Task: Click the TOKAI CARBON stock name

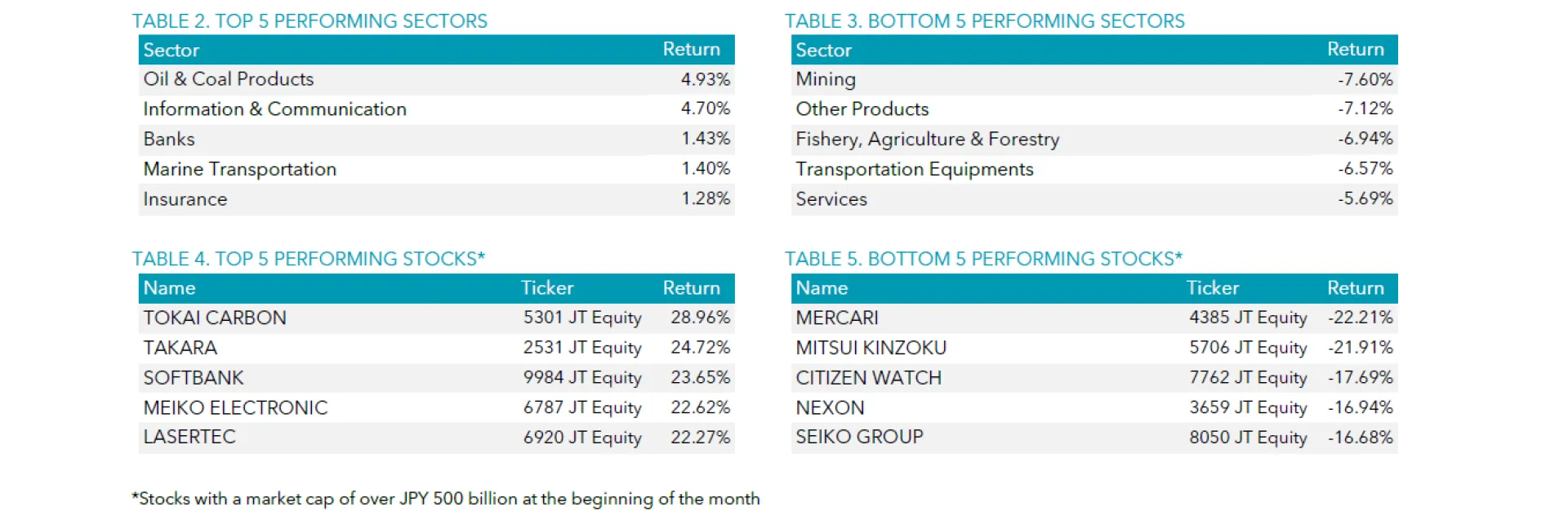Action: (215, 318)
